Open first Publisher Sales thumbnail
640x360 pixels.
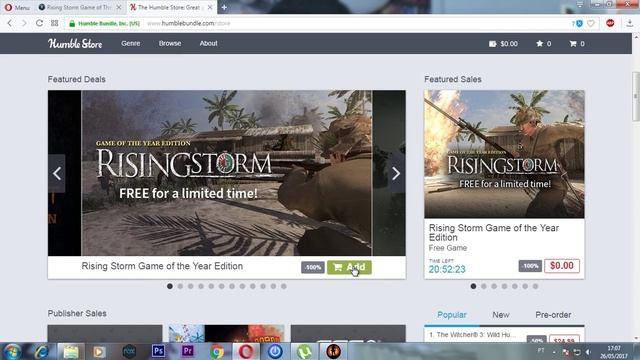(x=105, y=333)
